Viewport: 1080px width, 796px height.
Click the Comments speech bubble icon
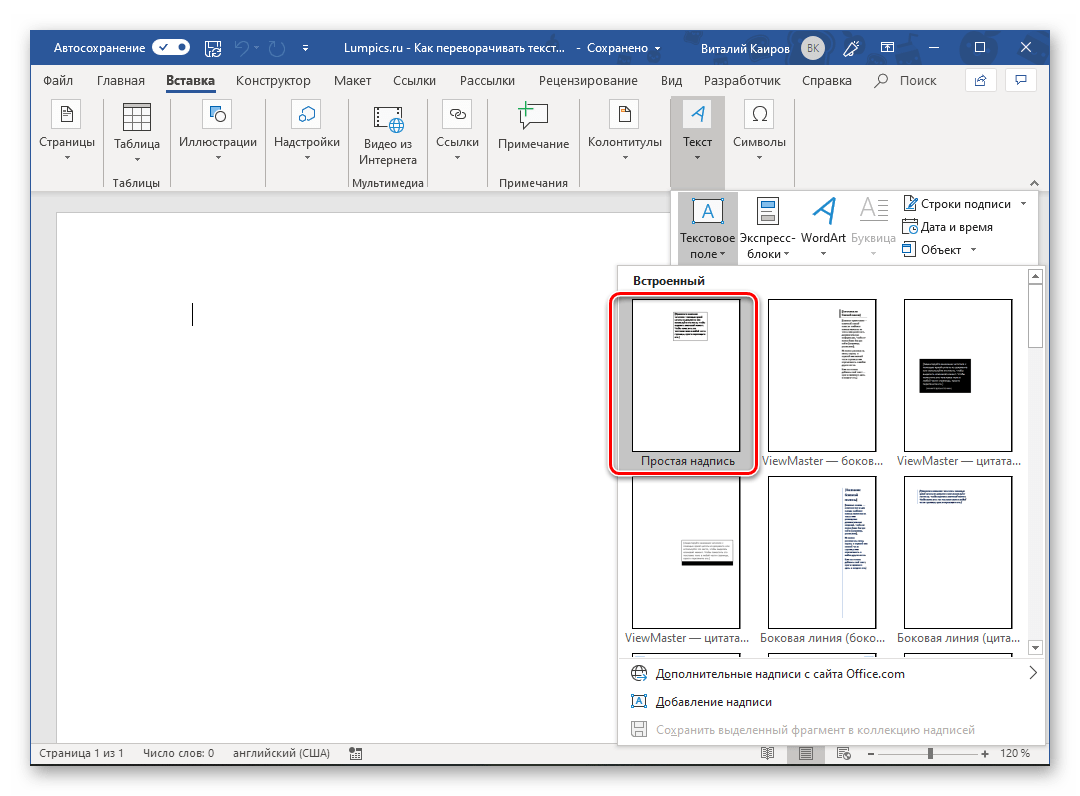click(1021, 81)
